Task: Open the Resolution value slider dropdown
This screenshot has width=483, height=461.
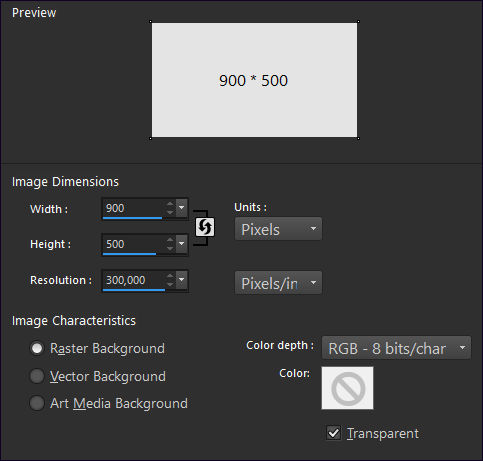Action: (x=182, y=280)
